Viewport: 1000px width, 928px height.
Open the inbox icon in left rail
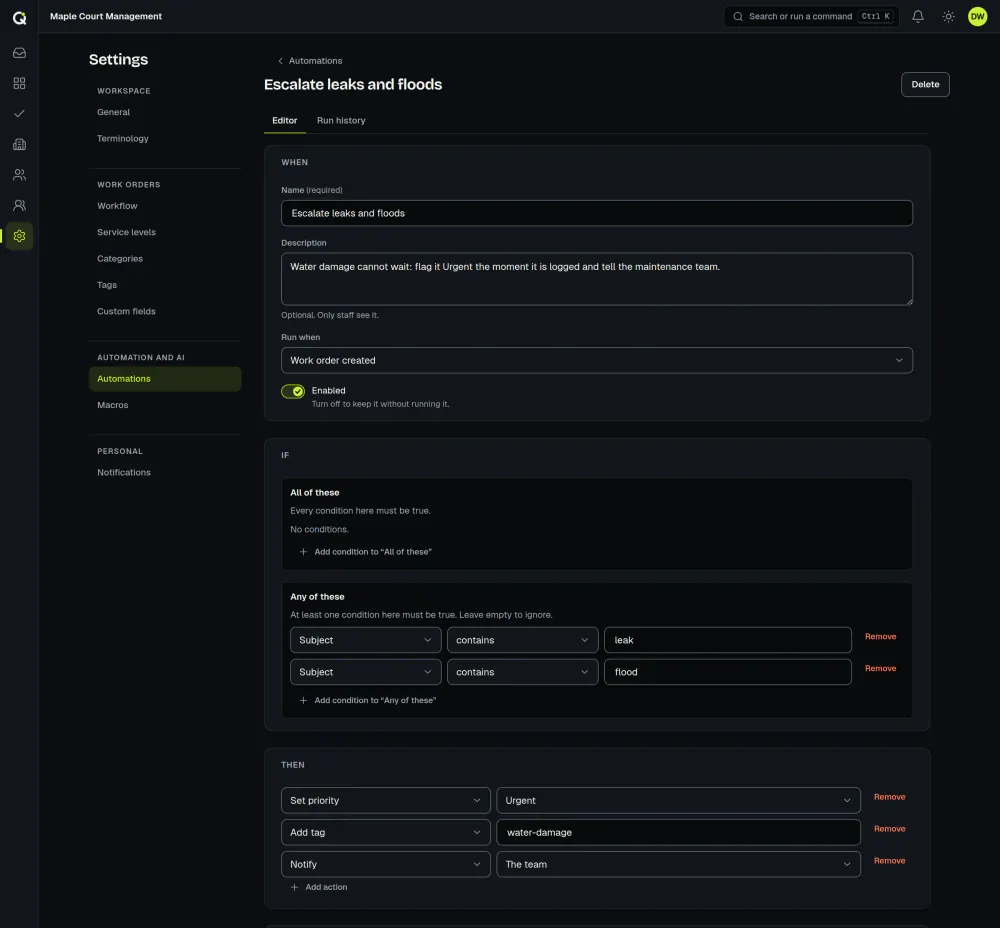19,53
